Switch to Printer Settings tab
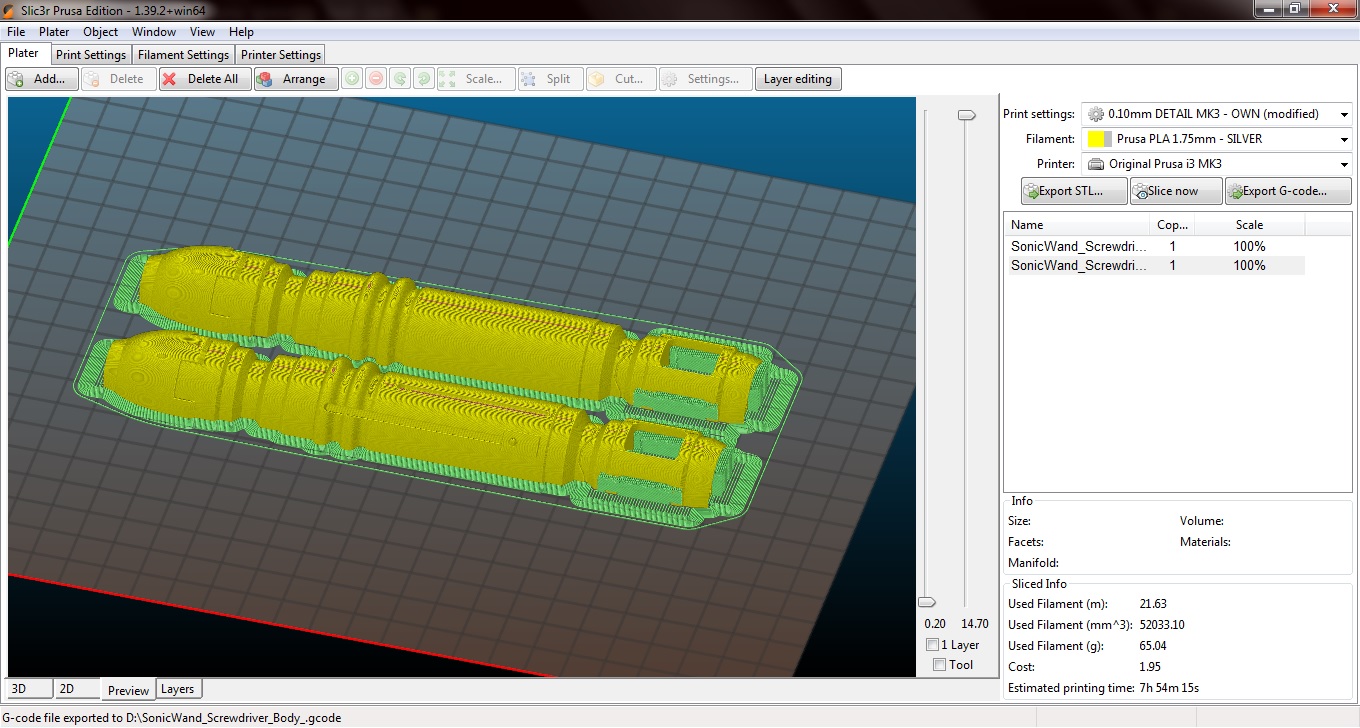1360x728 pixels. [x=281, y=55]
